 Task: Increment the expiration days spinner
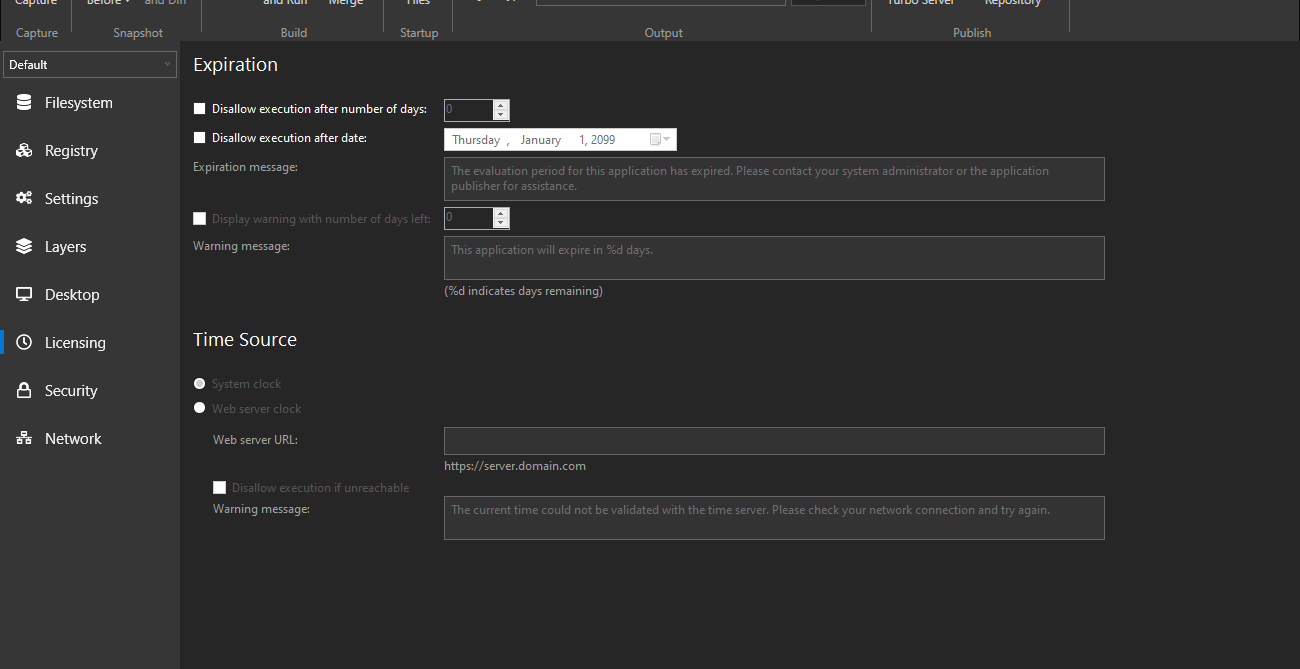pyautogui.click(x=501, y=104)
